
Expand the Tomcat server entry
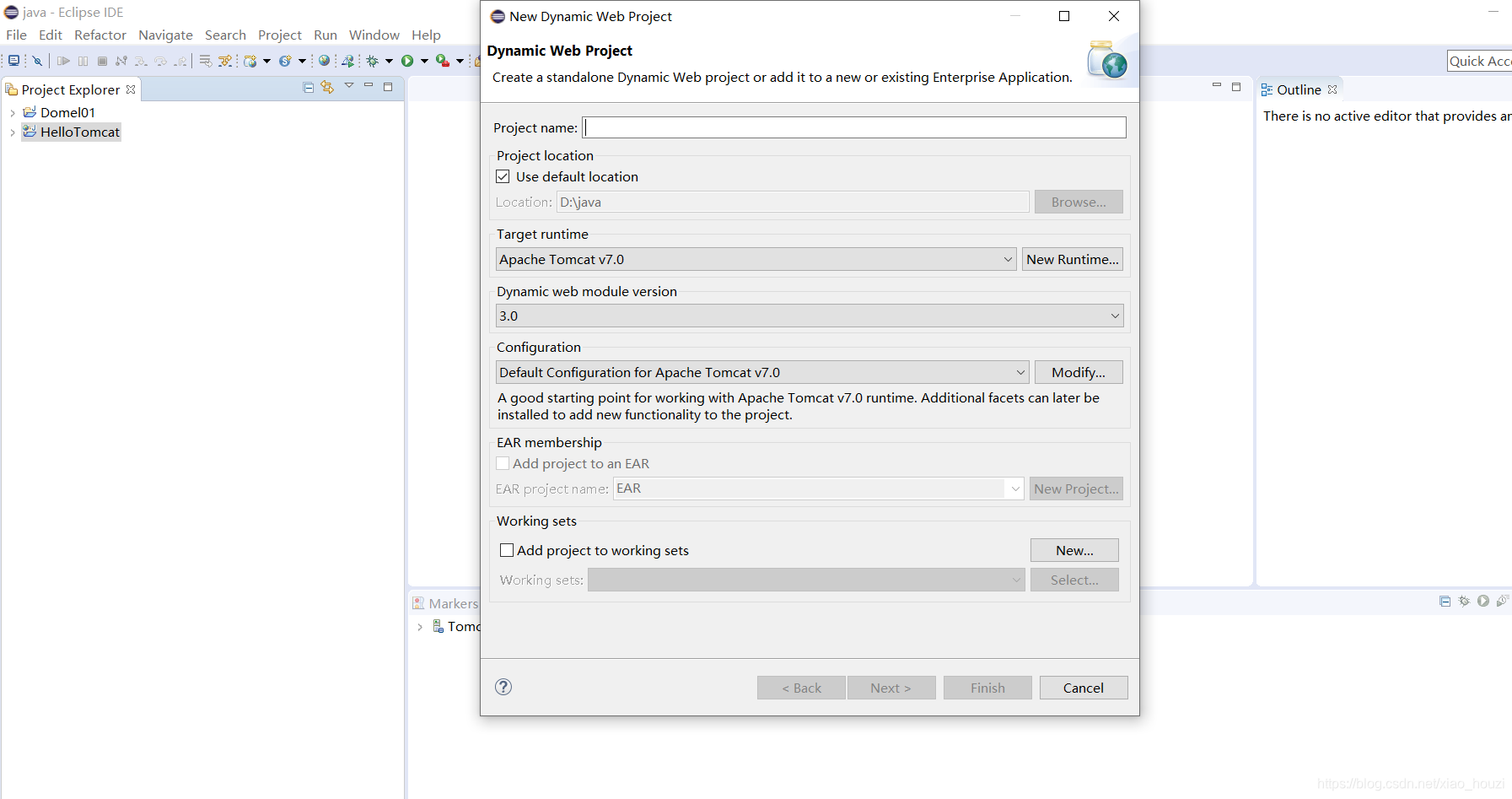[x=420, y=627]
